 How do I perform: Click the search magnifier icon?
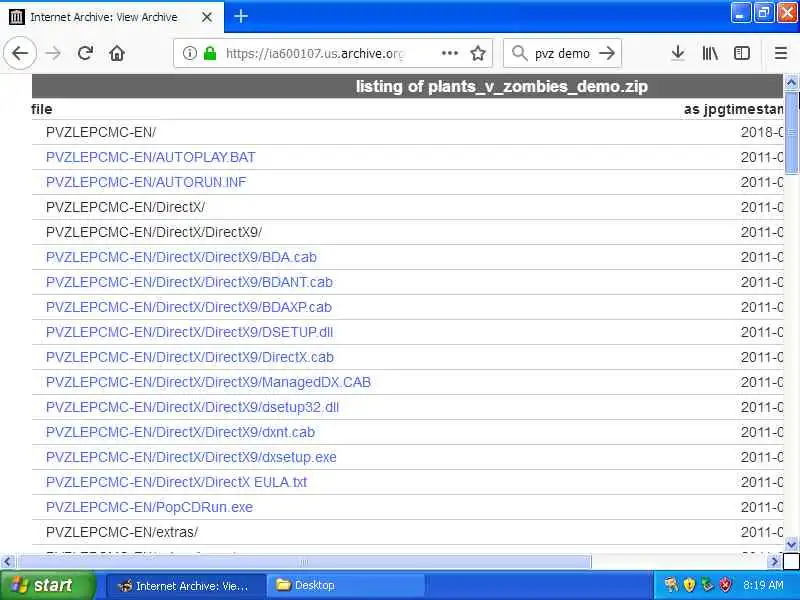click(519, 53)
